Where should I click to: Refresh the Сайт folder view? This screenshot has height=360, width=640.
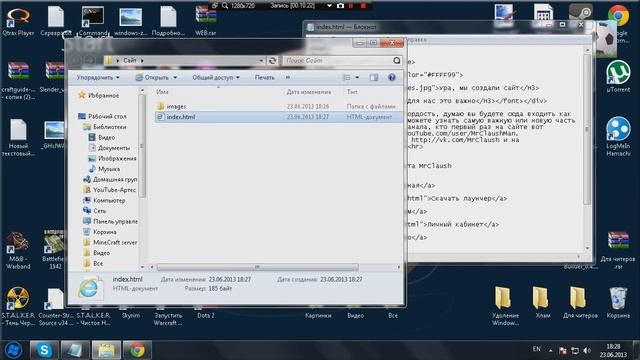pos(272,60)
